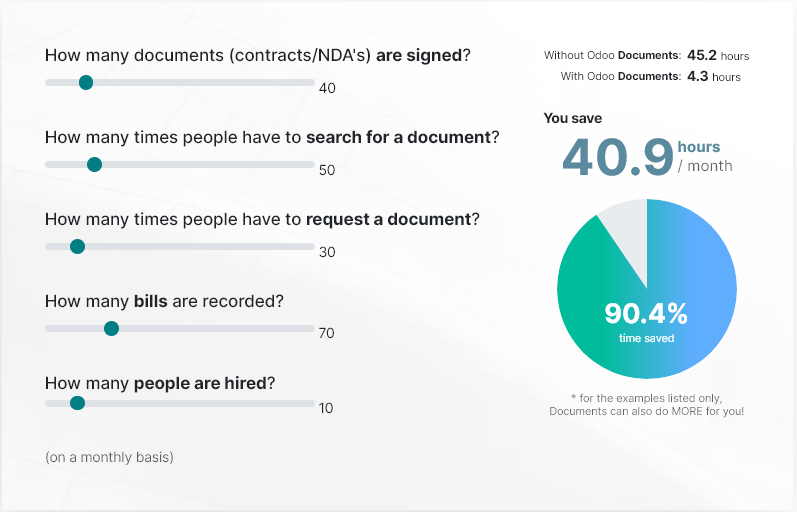Click the middle of the search for a document slider track
The width and height of the screenshot is (797, 512).
180,164
